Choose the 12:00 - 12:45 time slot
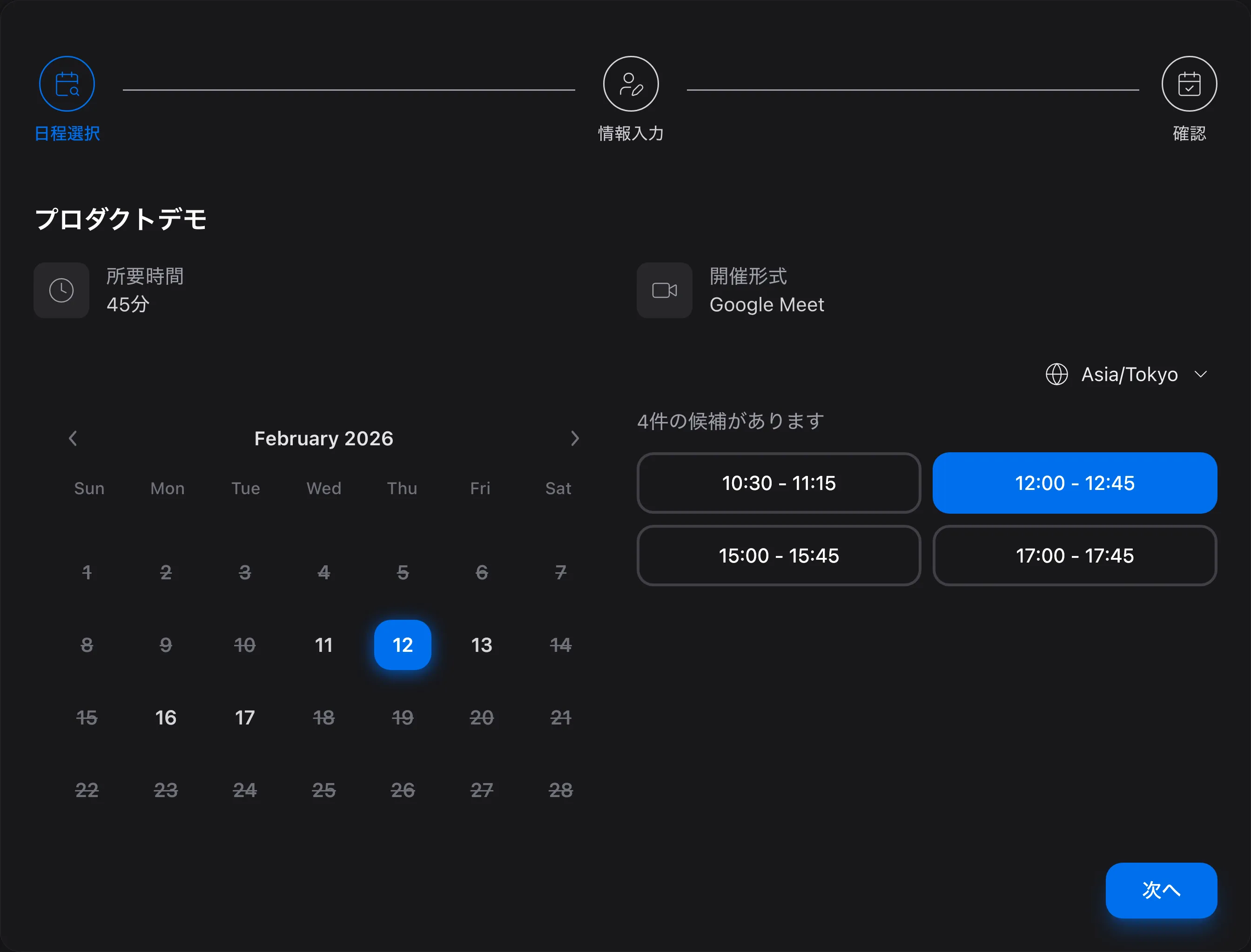1251x952 pixels. (x=1074, y=483)
